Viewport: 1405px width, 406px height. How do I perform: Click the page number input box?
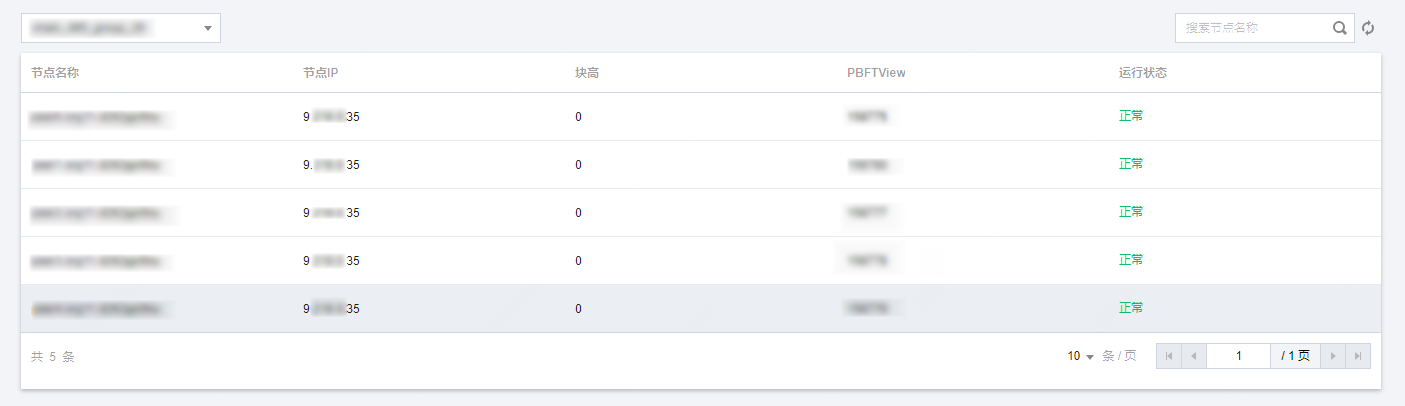point(1239,356)
